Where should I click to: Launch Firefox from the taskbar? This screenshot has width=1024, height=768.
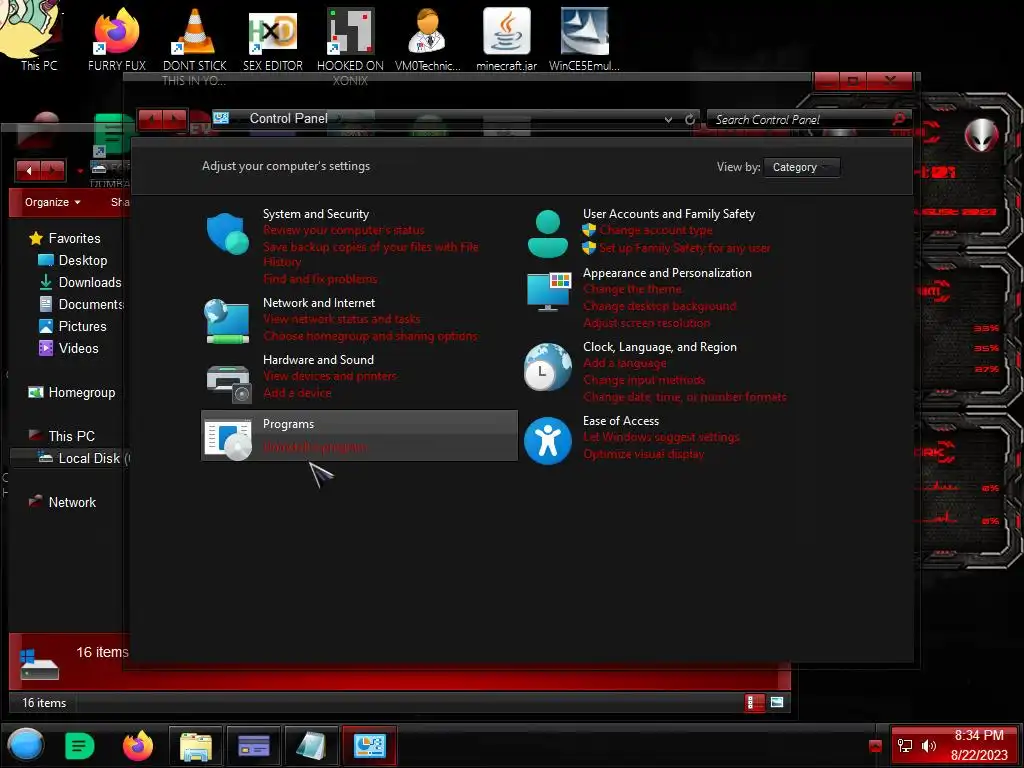pos(138,746)
